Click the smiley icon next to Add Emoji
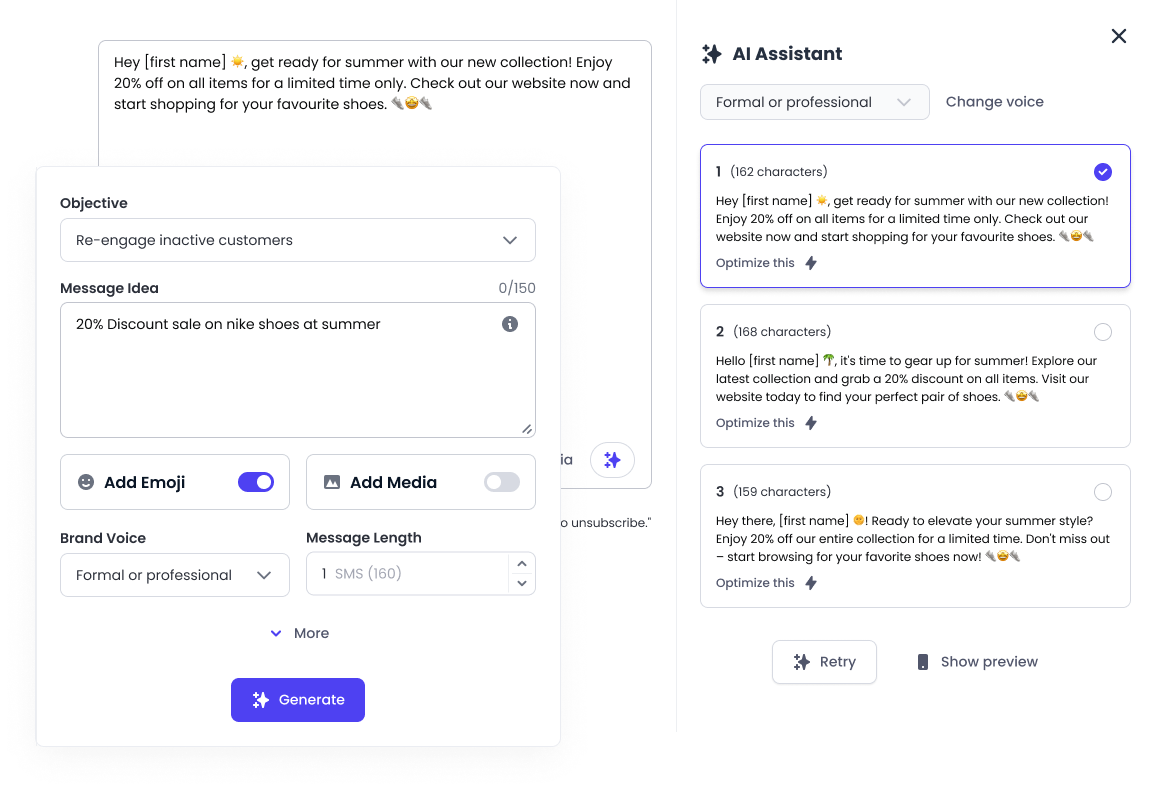1155x792 pixels. 88,482
